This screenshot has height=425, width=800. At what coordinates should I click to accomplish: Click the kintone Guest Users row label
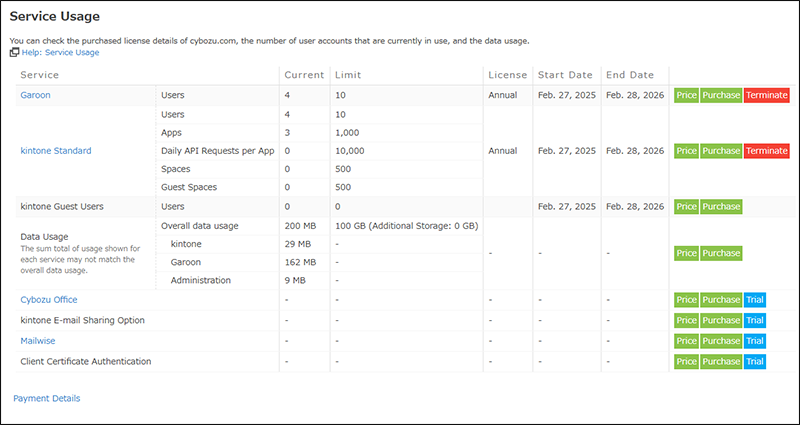point(62,207)
